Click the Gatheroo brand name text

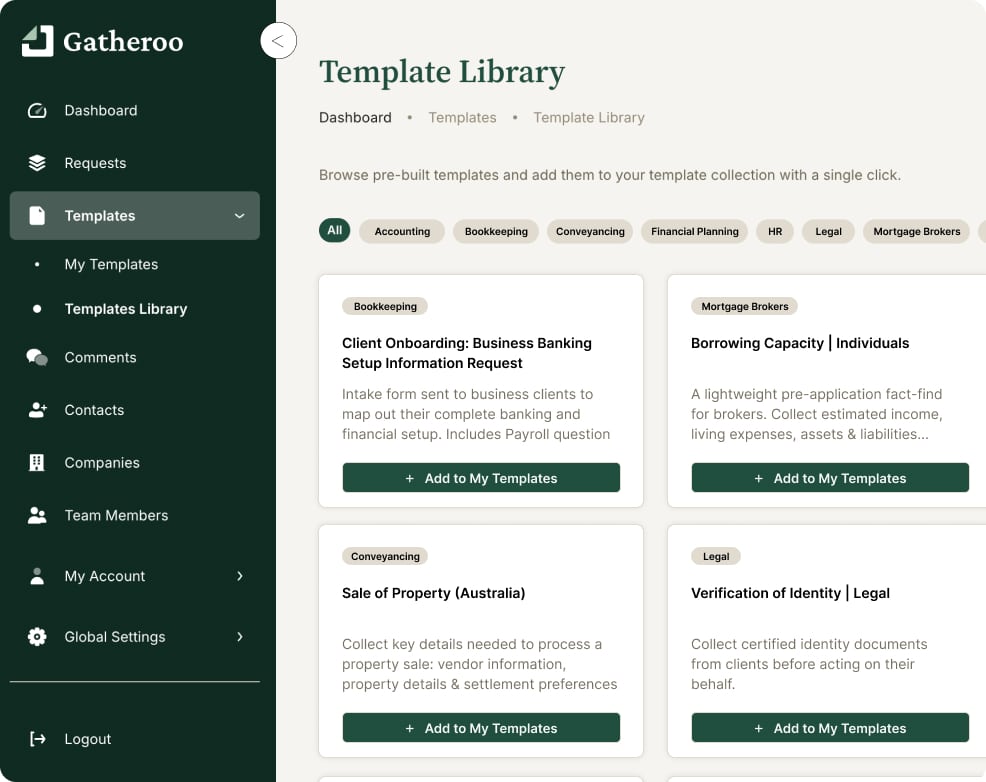coord(123,41)
